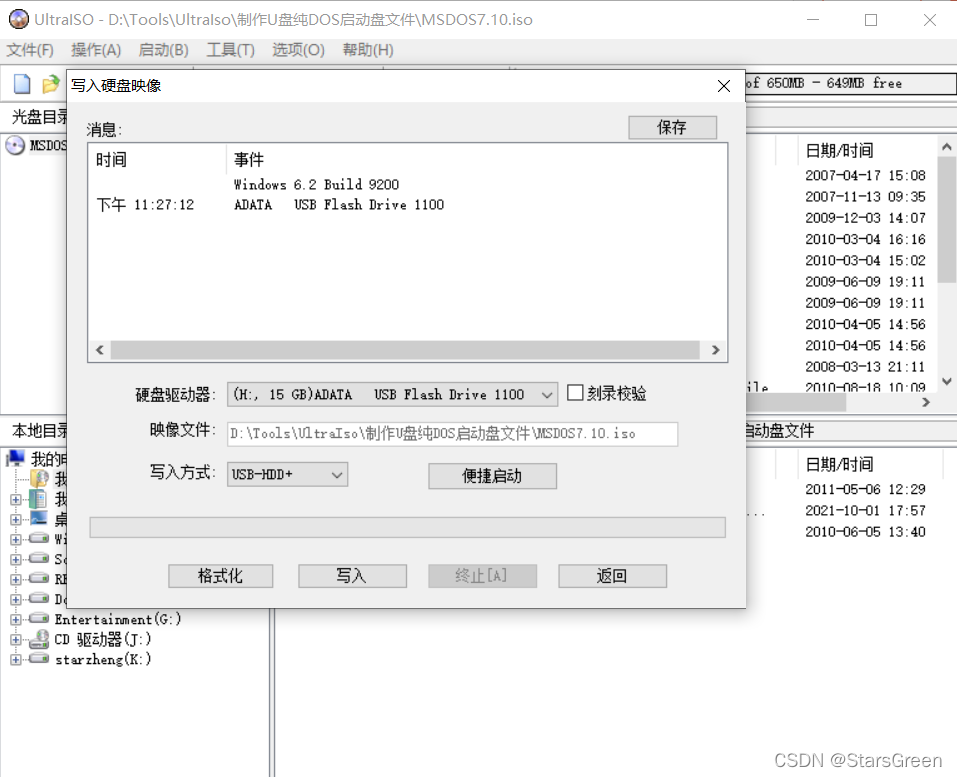Click the disc list horizontal scroll-right arrow
This screenshot has width=957, height=777.
click(x=926, y=402)
